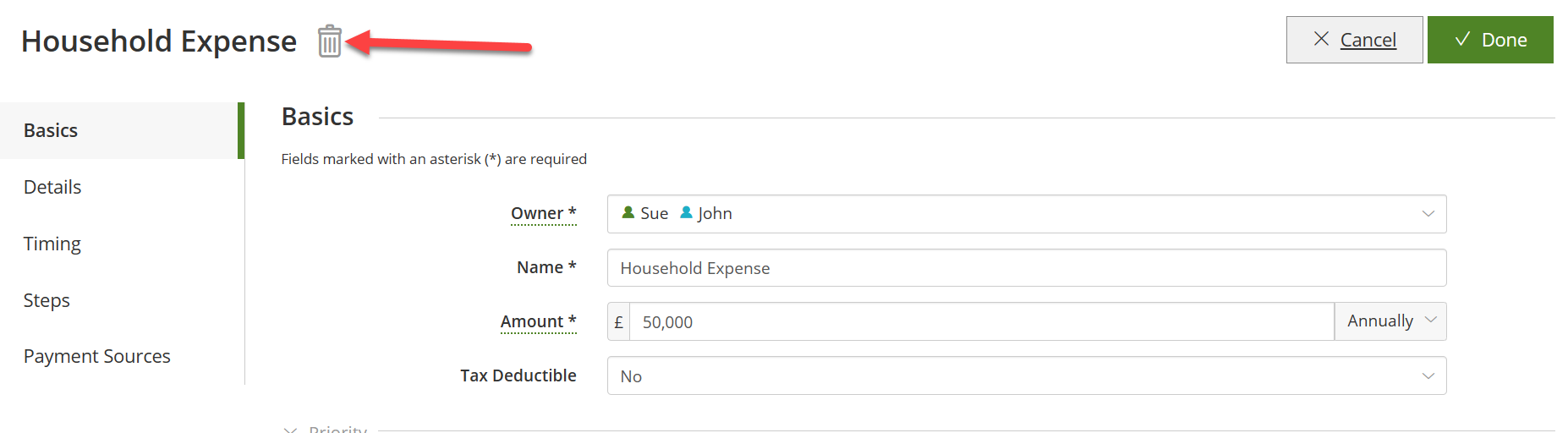Click the Amount field showing 50,000
The height and width of the screenshot is (433, 1568).
click(982, 321)
